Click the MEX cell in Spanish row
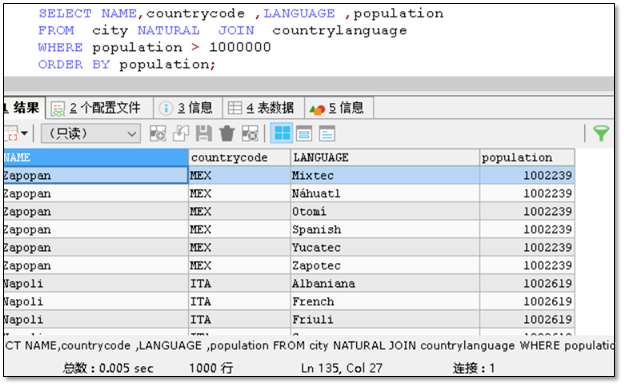624x386 pixels. (239, 230)
